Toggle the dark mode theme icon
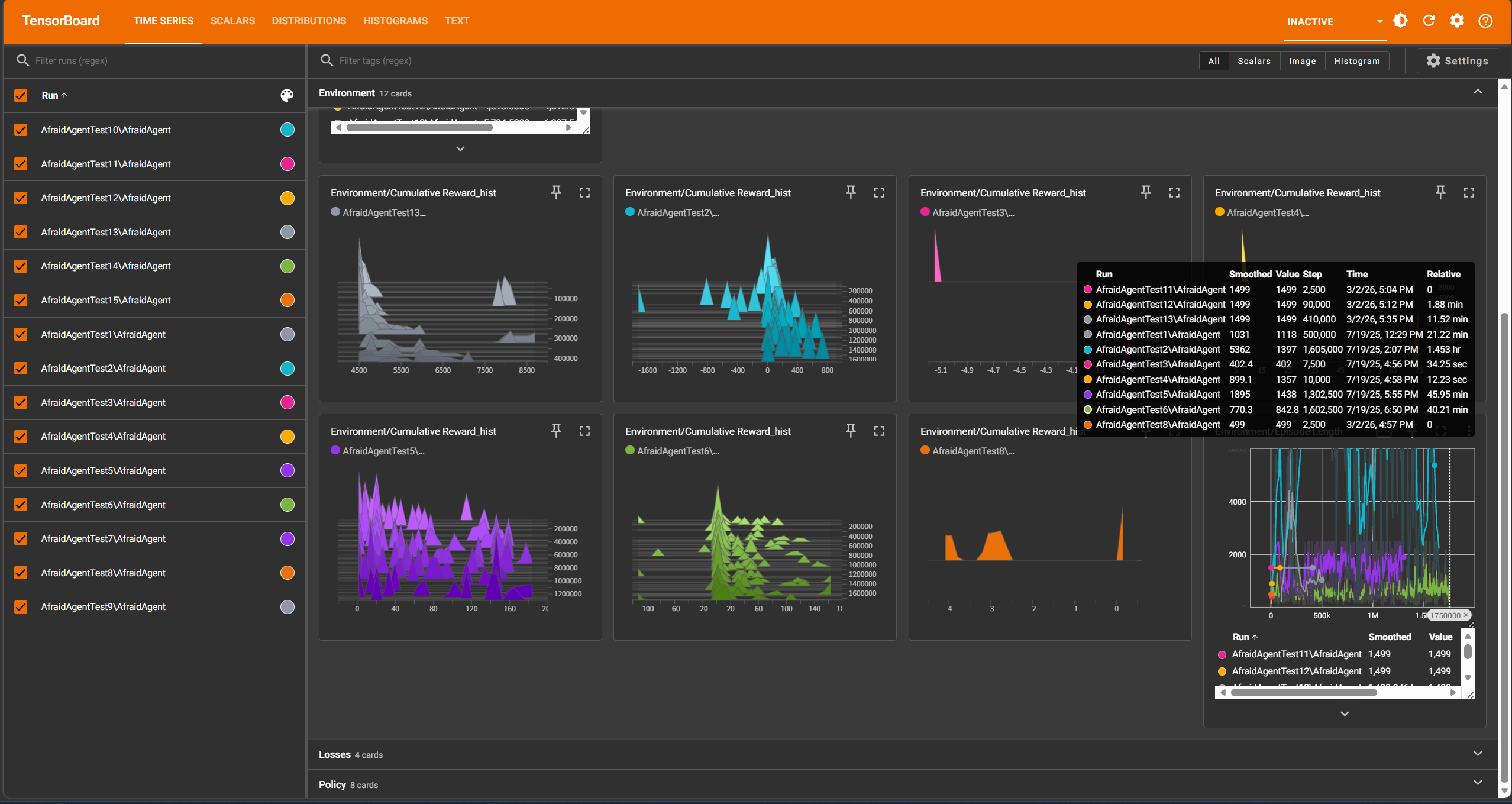Image resolution: width=1512 pixels, height=804 pixels. tap(1400, 21)
